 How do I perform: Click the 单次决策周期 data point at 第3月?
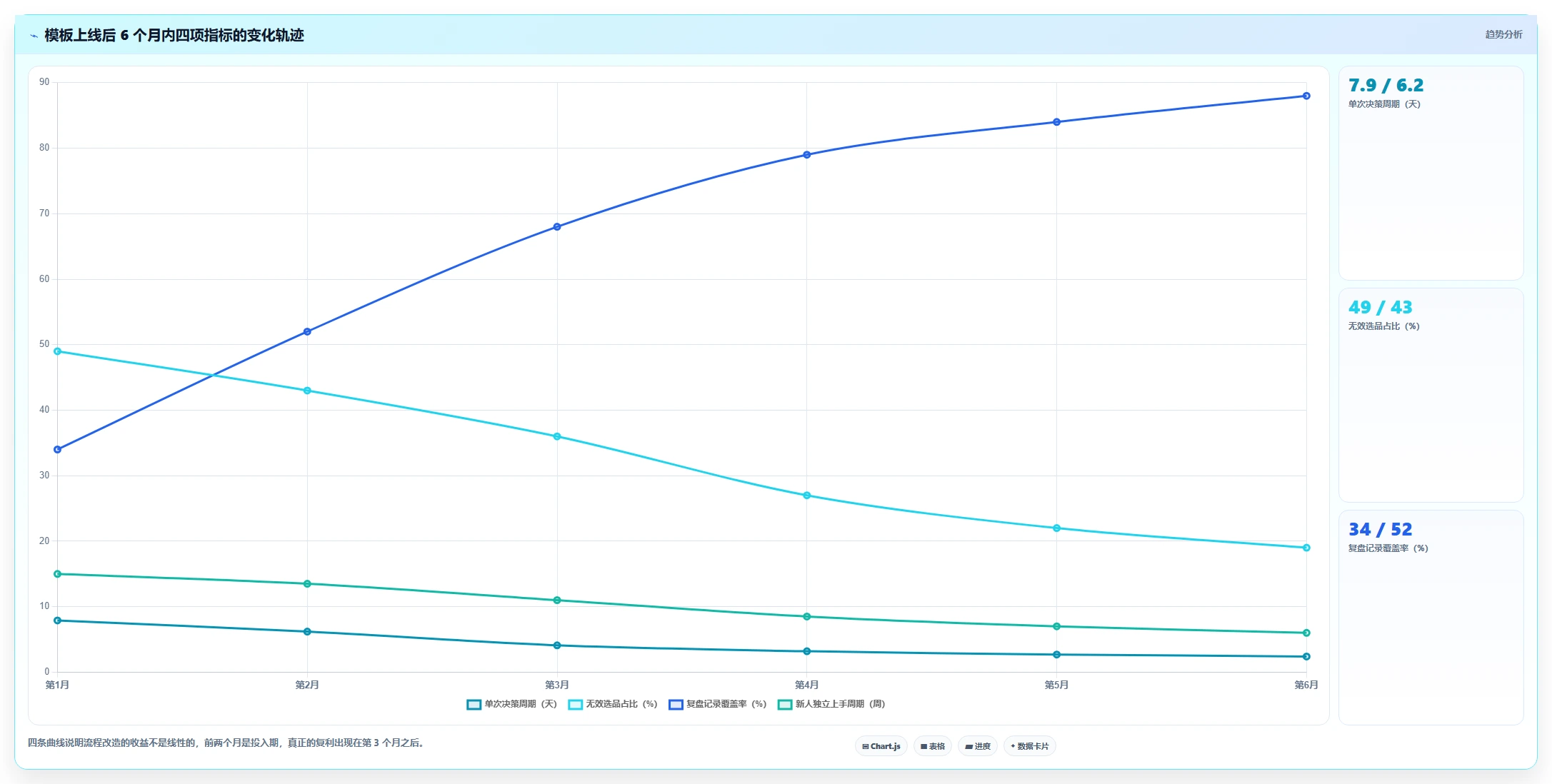pyautogui.click(x=557, y=645)
